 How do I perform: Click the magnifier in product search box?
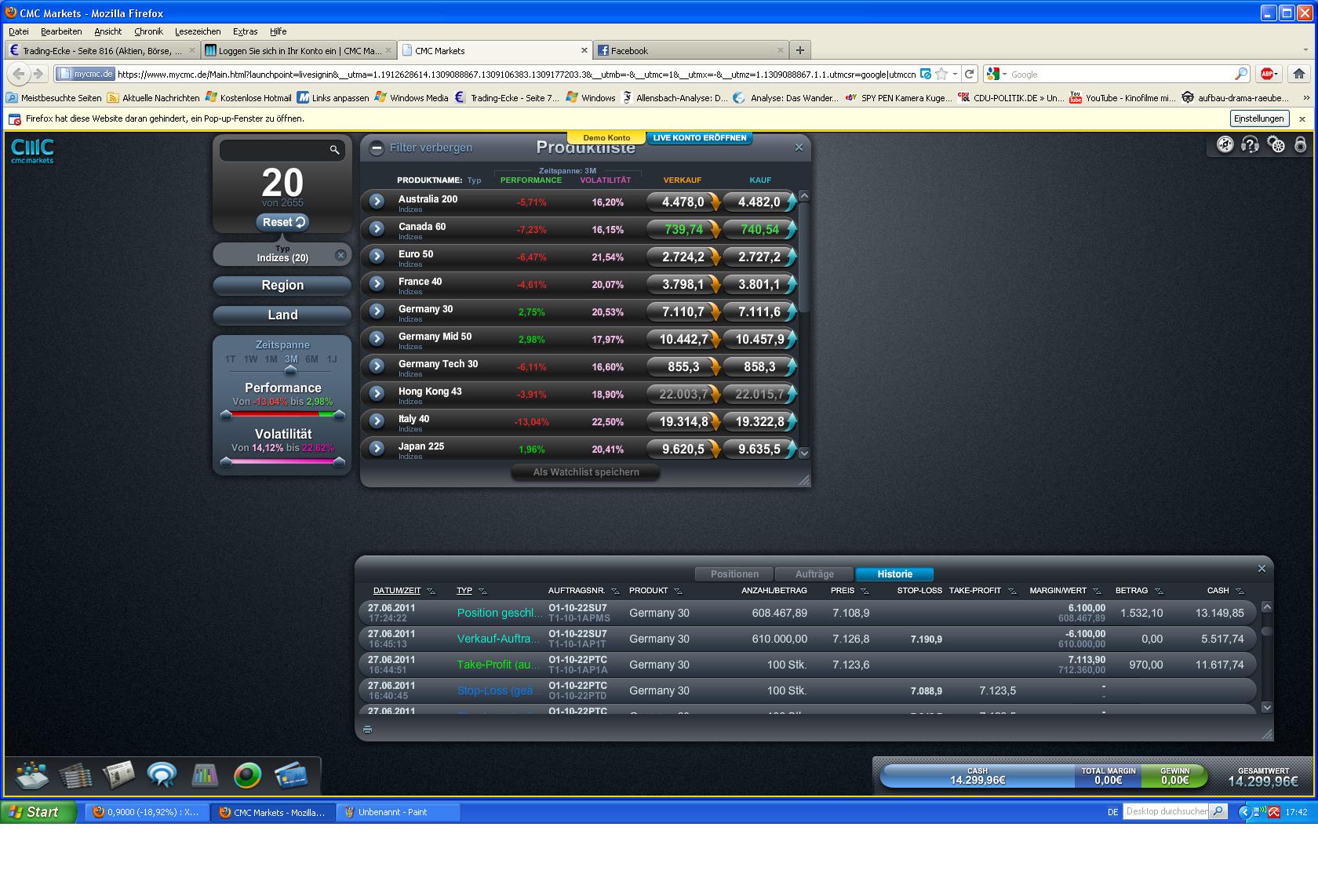coord(335,150)
